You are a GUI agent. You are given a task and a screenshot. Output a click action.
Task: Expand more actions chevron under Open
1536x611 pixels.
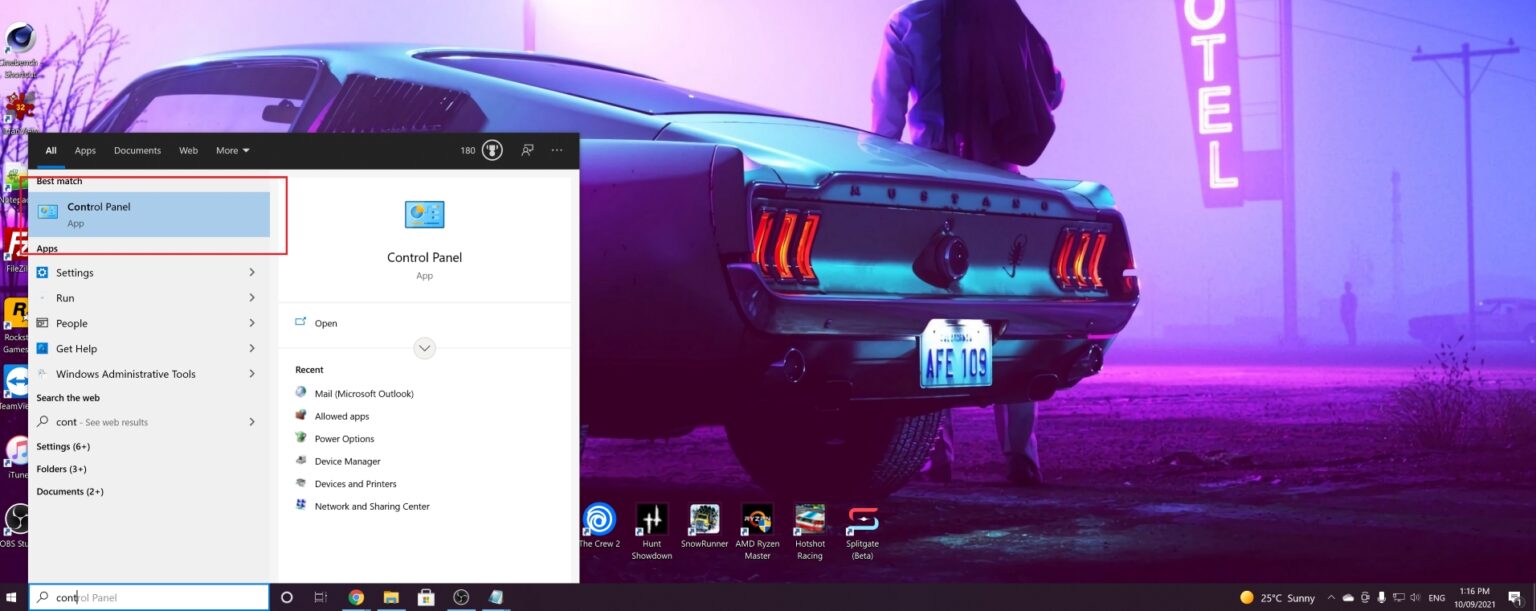click(424, 348)
